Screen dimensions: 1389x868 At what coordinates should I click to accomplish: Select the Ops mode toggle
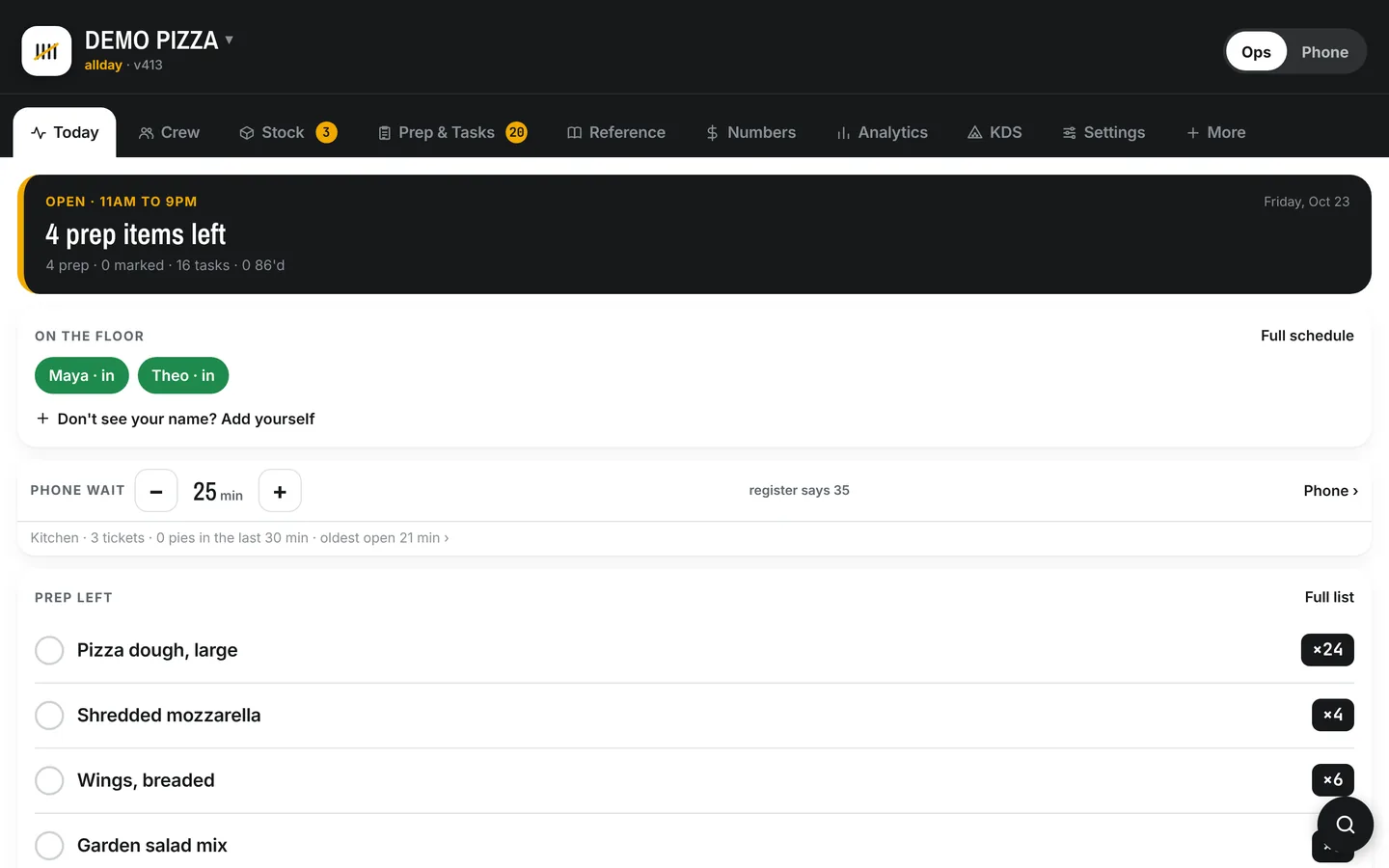tap(1256, 52)
